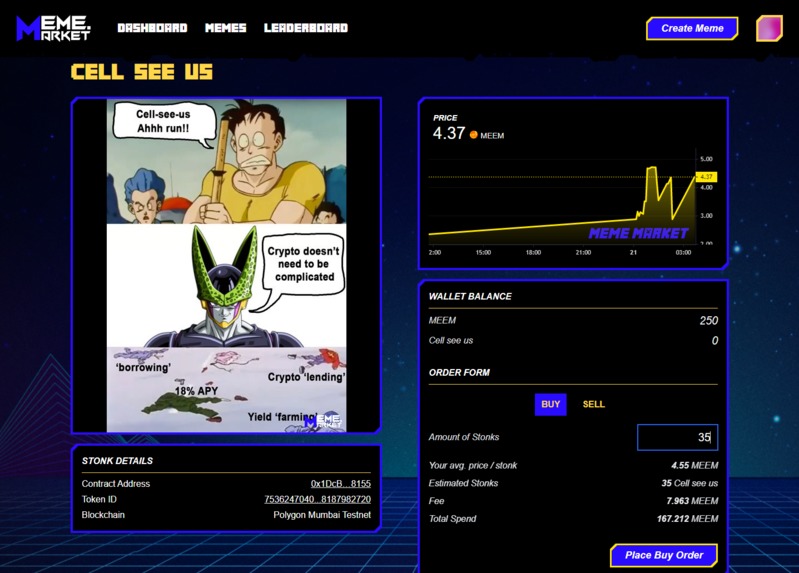Open the Dashboard page
Image resolution: width=799 pixels, height=573 pixels.
(152, 28)
